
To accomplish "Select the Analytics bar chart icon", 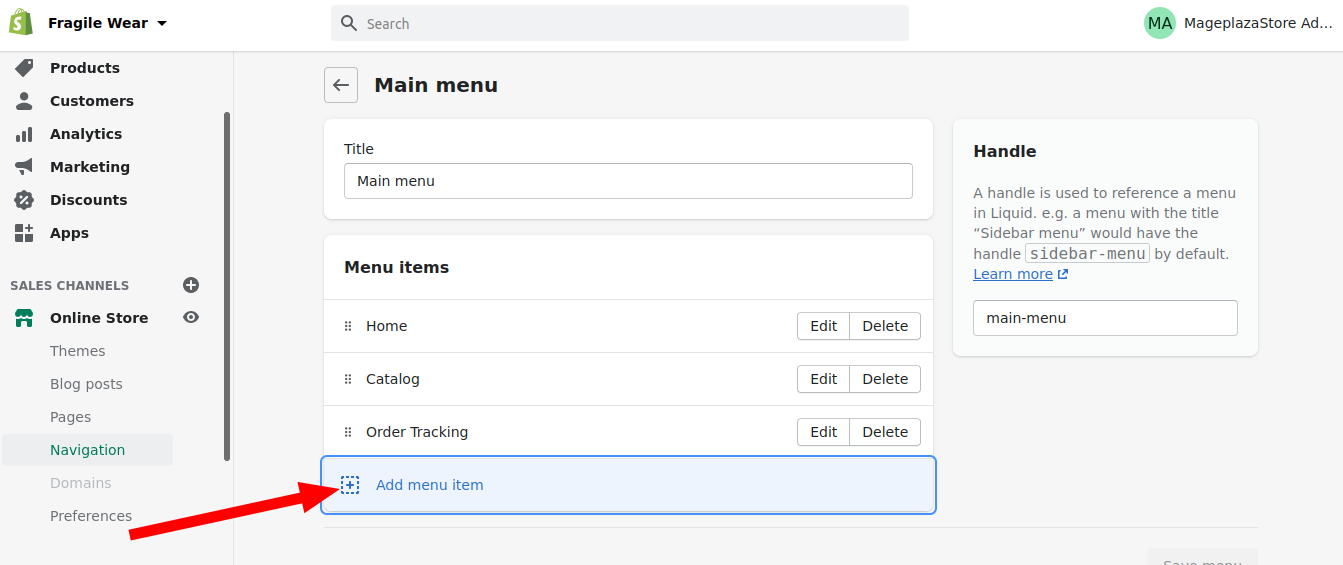I will pos(24,134).
